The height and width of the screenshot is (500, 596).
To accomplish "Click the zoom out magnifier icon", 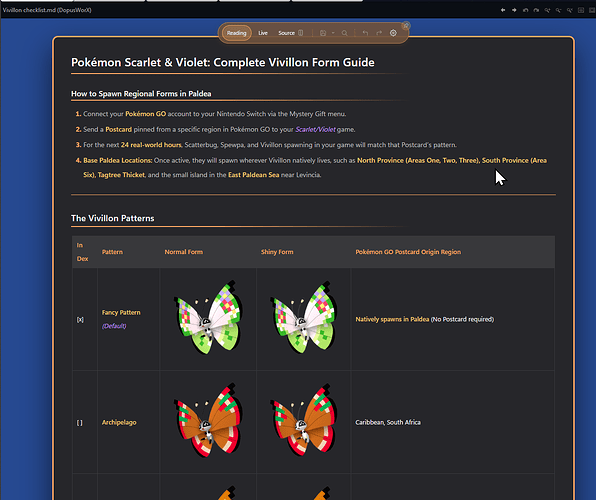I will coord(558,10).
